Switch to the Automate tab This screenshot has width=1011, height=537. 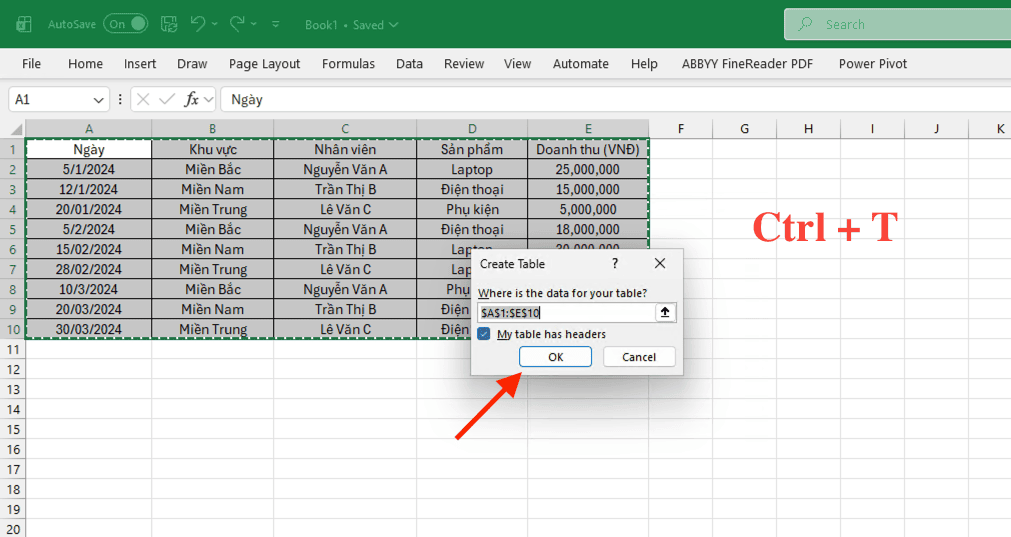[580, 64]
